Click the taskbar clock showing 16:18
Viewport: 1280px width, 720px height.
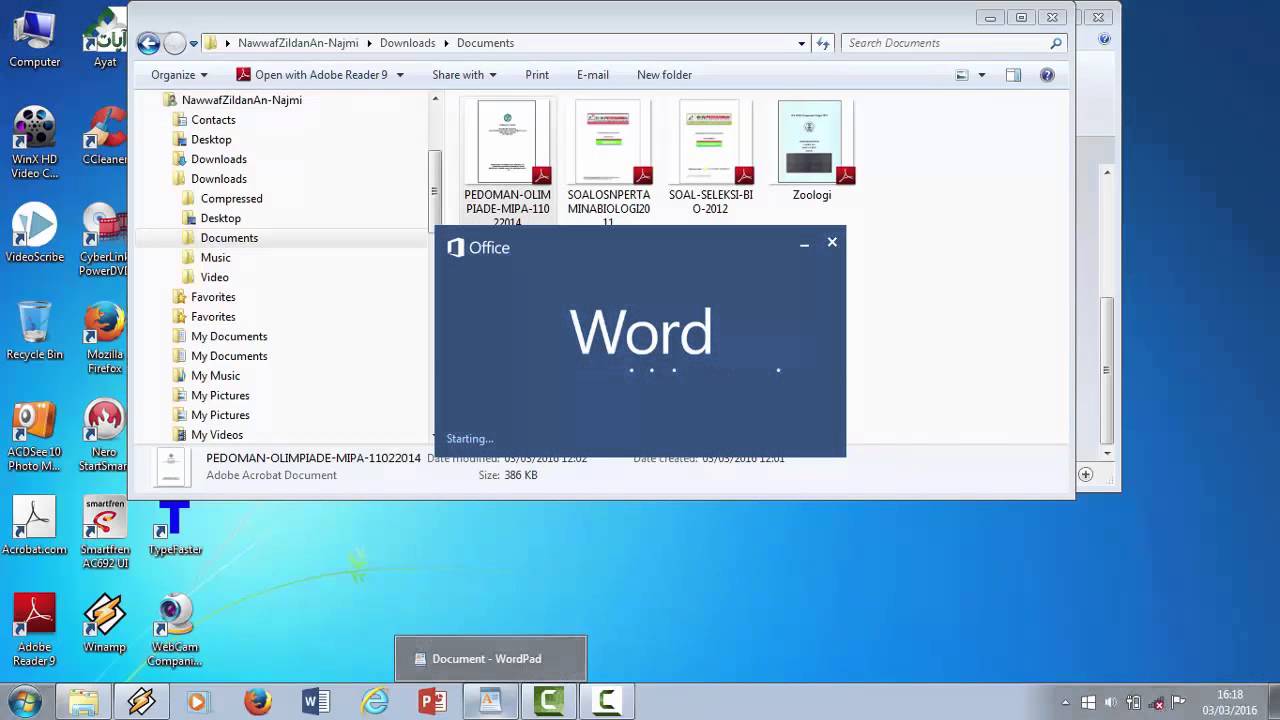click(1230, 702)
